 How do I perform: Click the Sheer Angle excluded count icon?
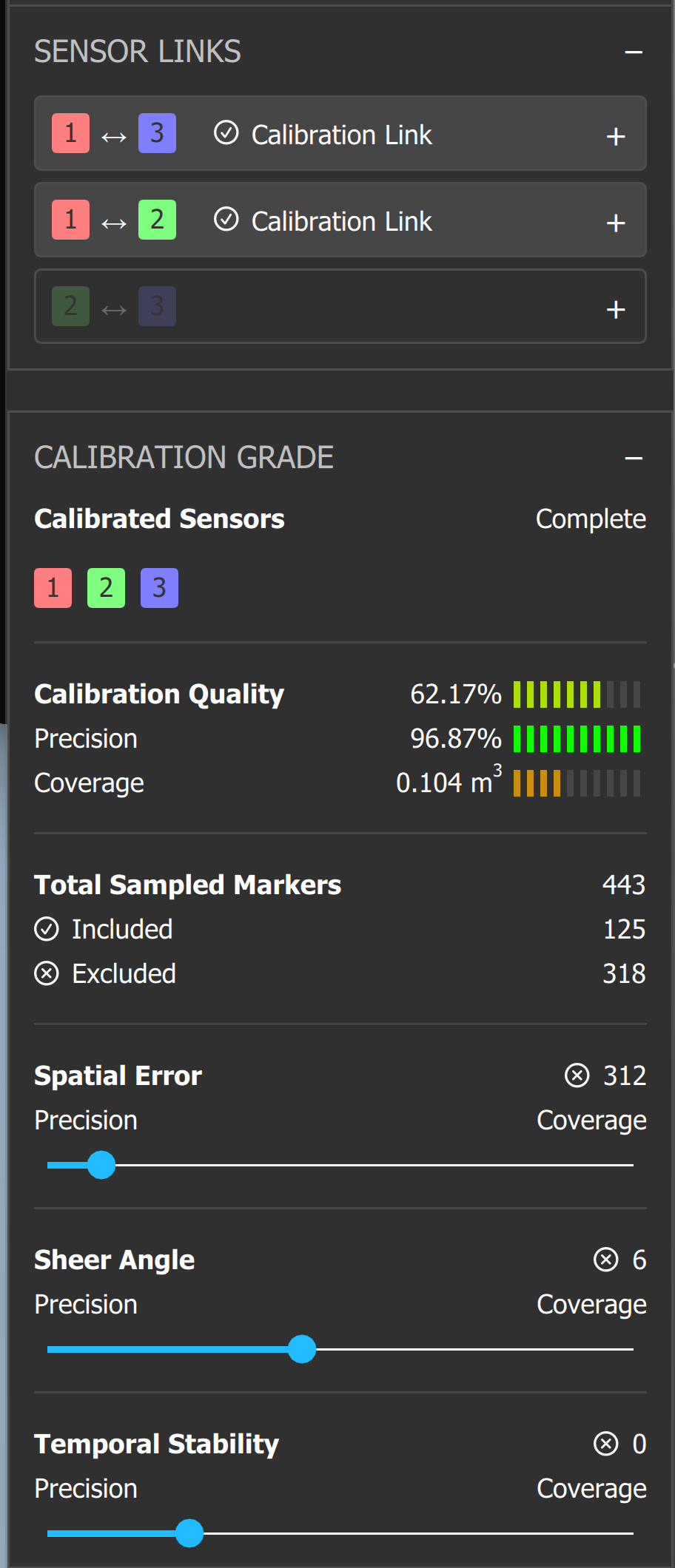tap(606, 1260)
